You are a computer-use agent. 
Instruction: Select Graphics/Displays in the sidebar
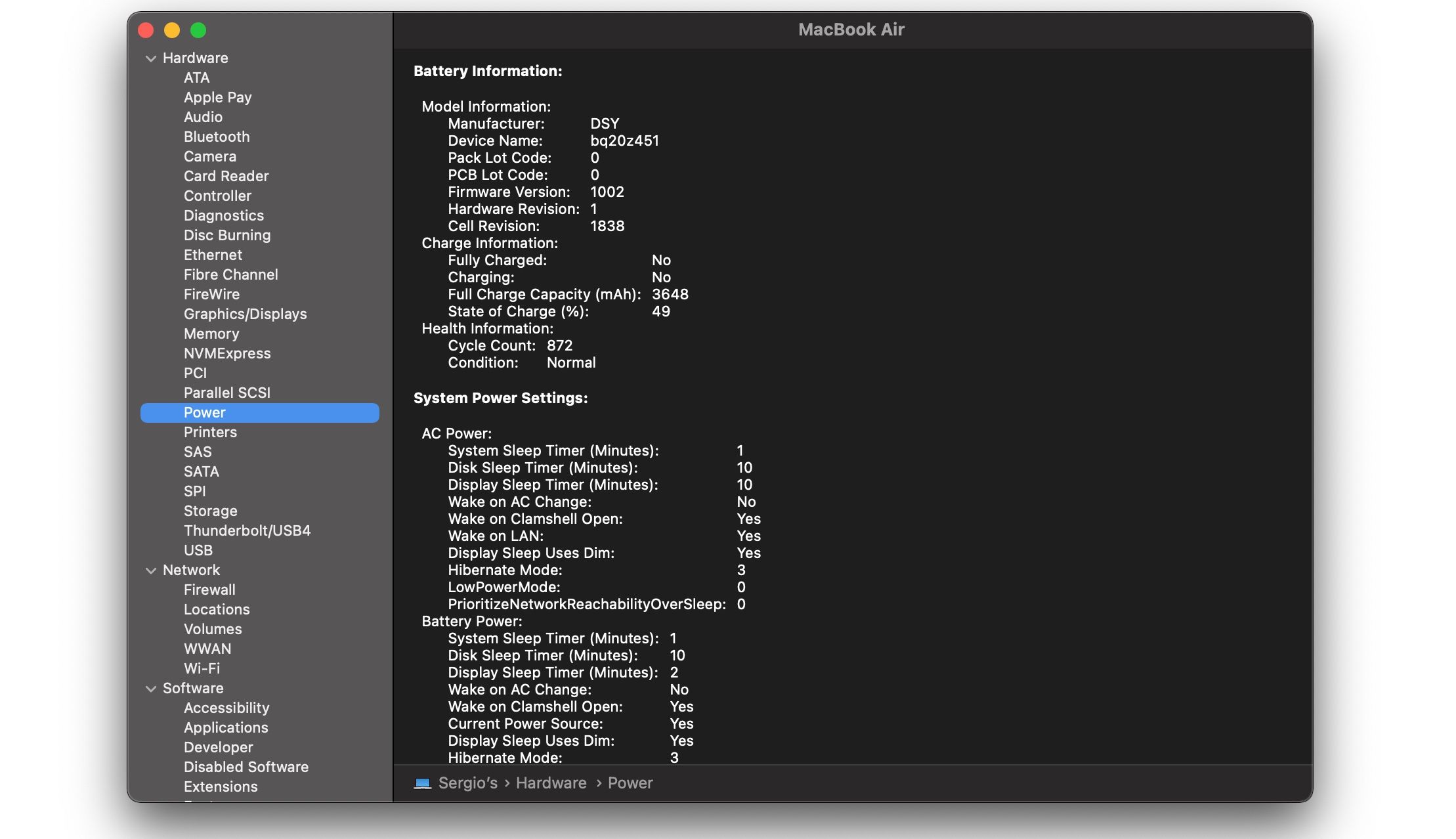pyautogui.click(x=246, y=314)
